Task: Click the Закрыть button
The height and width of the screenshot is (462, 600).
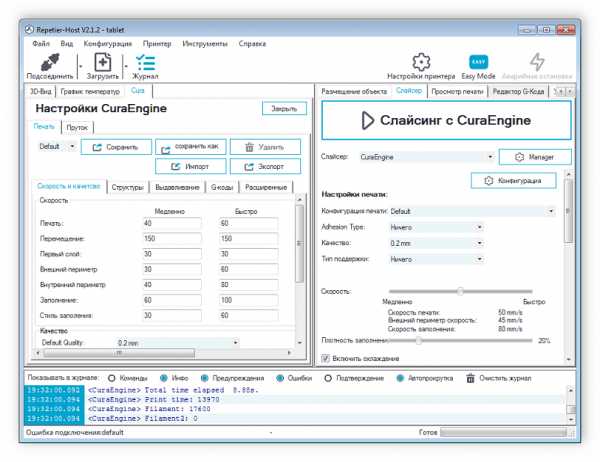Action: (x=284, y=109)
